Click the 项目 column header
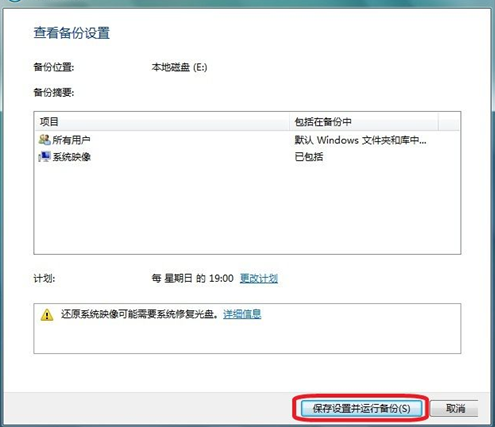 (162, 122)
